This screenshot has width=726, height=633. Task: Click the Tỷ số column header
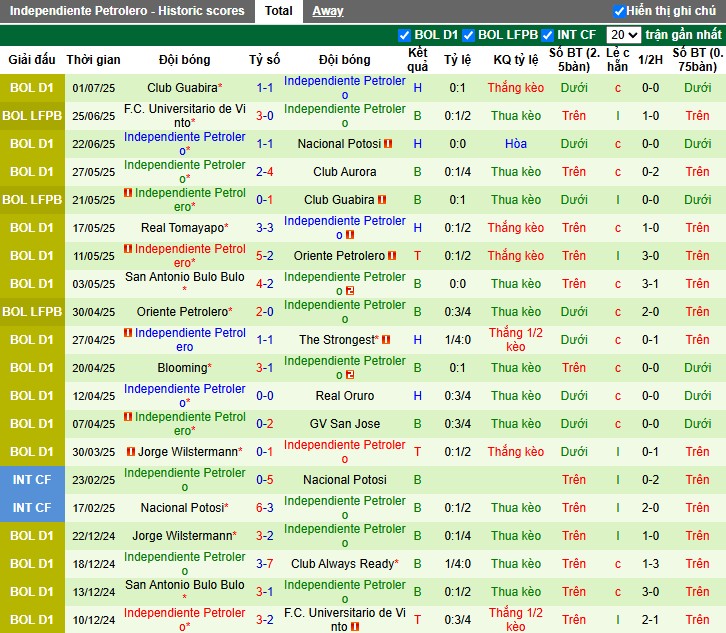264,60
